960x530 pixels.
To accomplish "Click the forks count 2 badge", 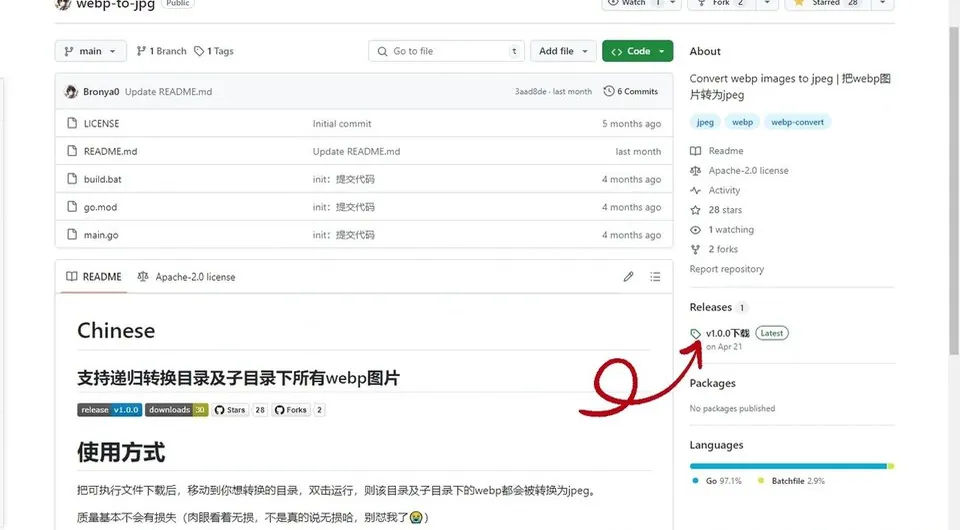I will tap(319, 410).
